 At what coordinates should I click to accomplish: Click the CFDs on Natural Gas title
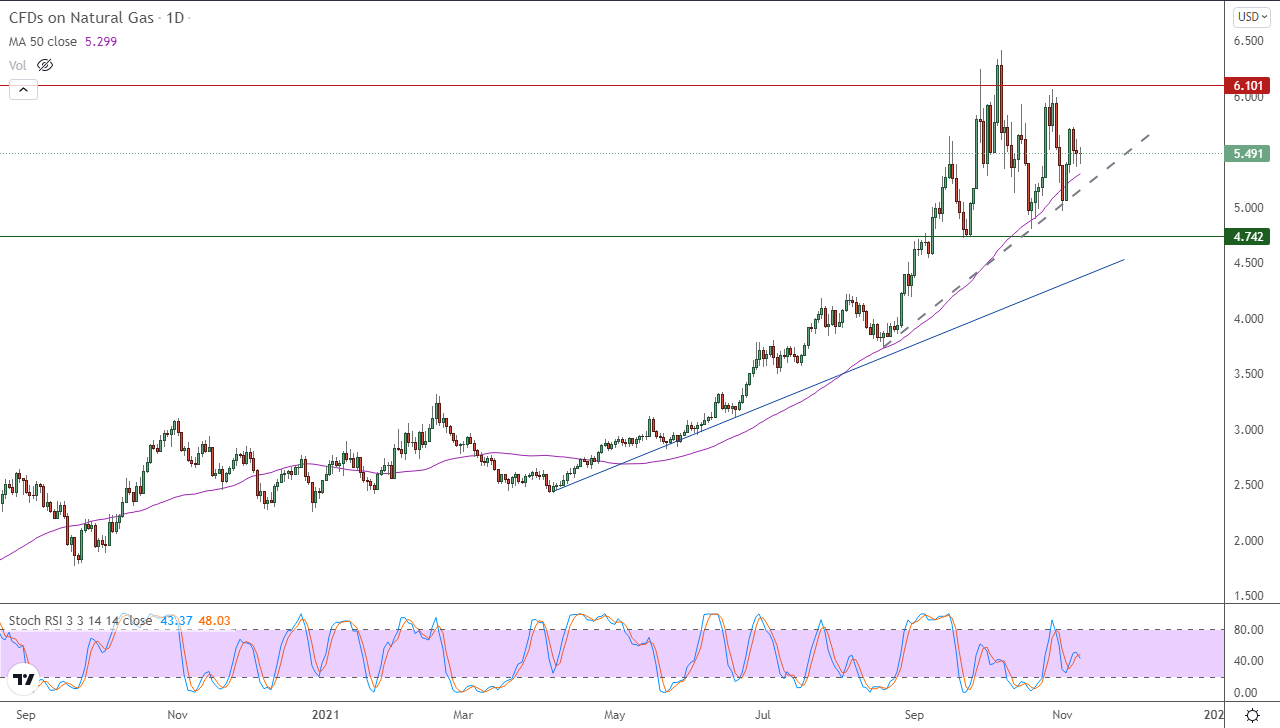coord(79,17)
